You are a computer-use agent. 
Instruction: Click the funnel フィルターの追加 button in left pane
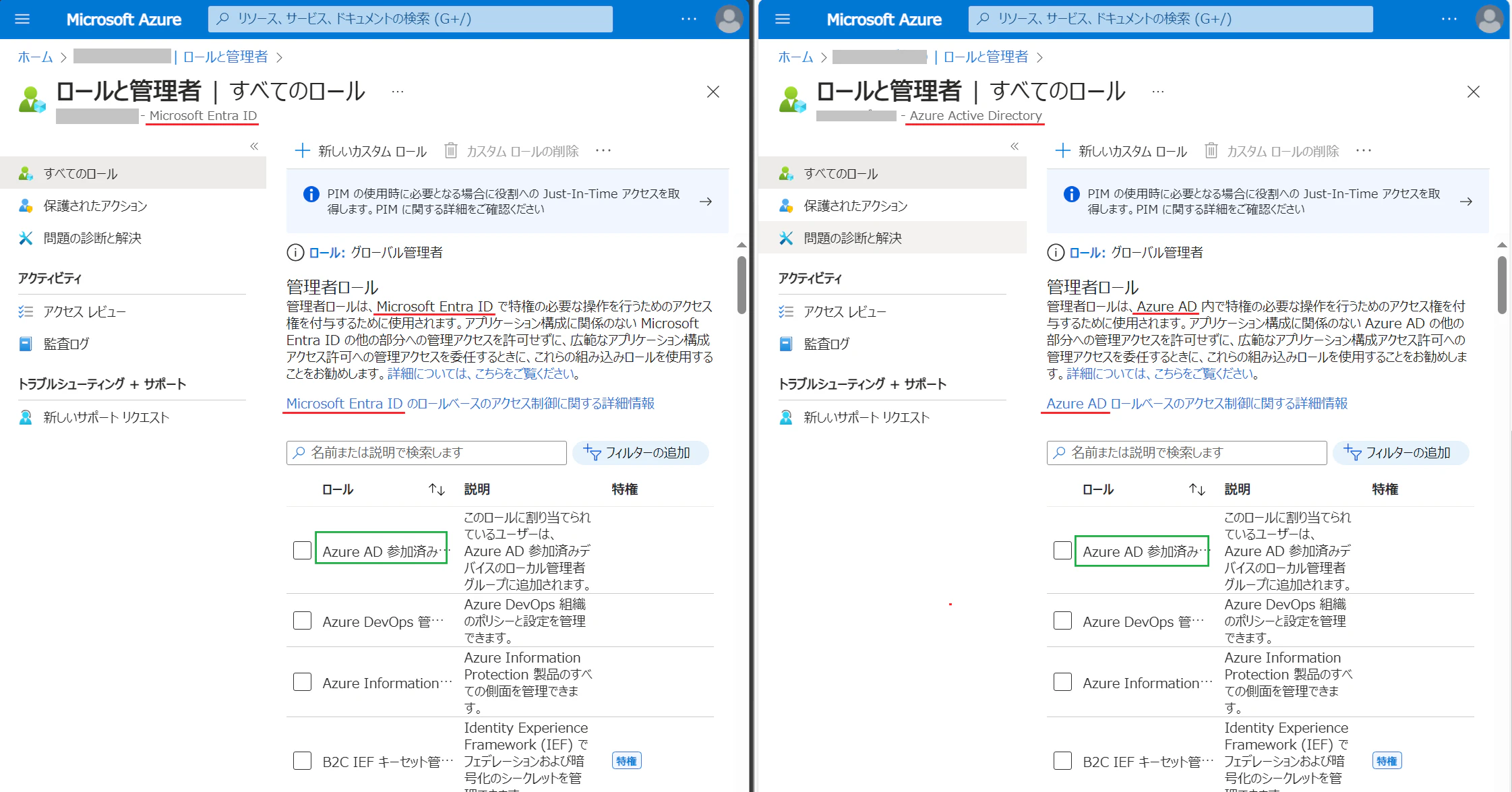coord(640,453)
